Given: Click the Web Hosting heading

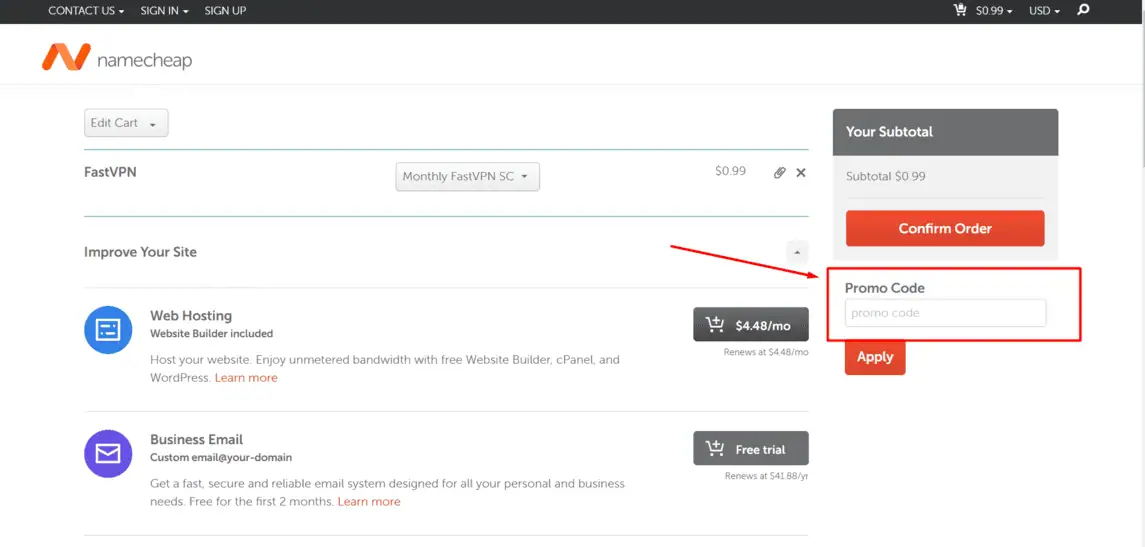Looking at the screenshot, I should click(x=191, y=315).
